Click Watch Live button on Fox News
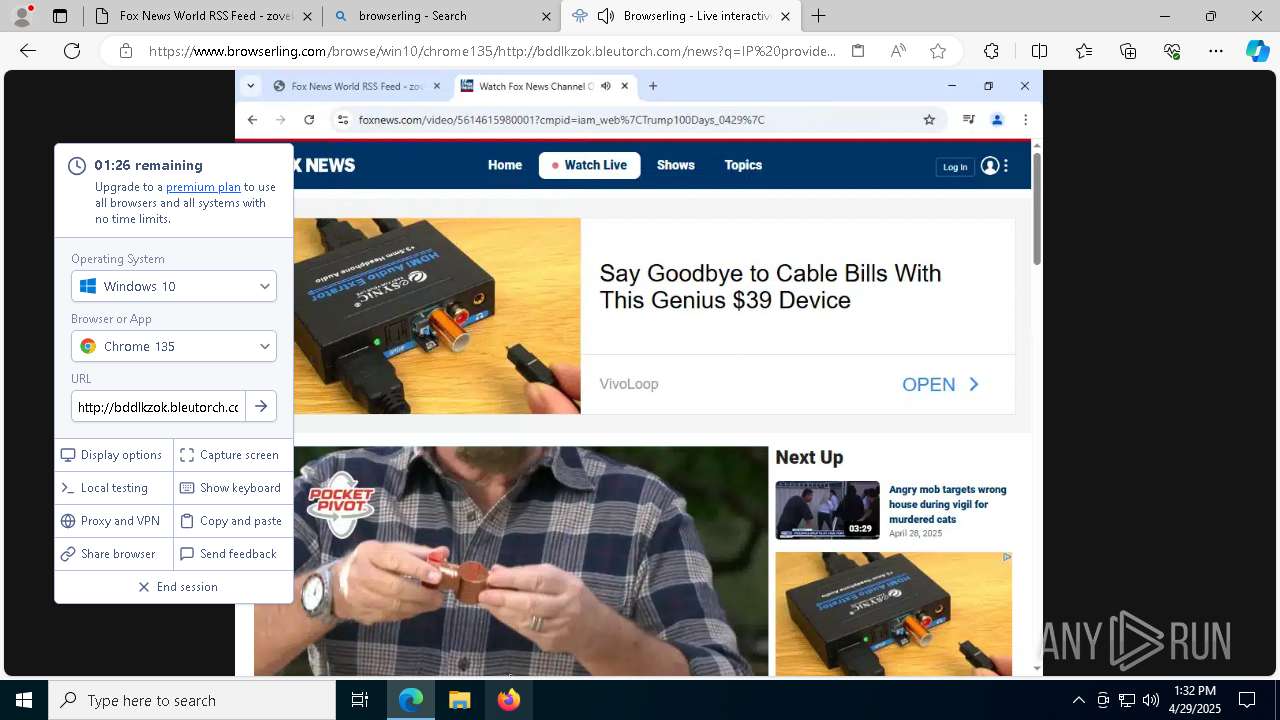 tap(589, 165)
